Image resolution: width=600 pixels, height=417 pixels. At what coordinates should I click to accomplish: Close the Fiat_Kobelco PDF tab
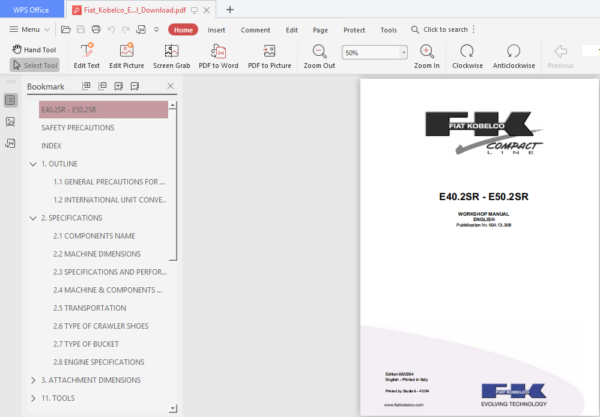(207, 10)
